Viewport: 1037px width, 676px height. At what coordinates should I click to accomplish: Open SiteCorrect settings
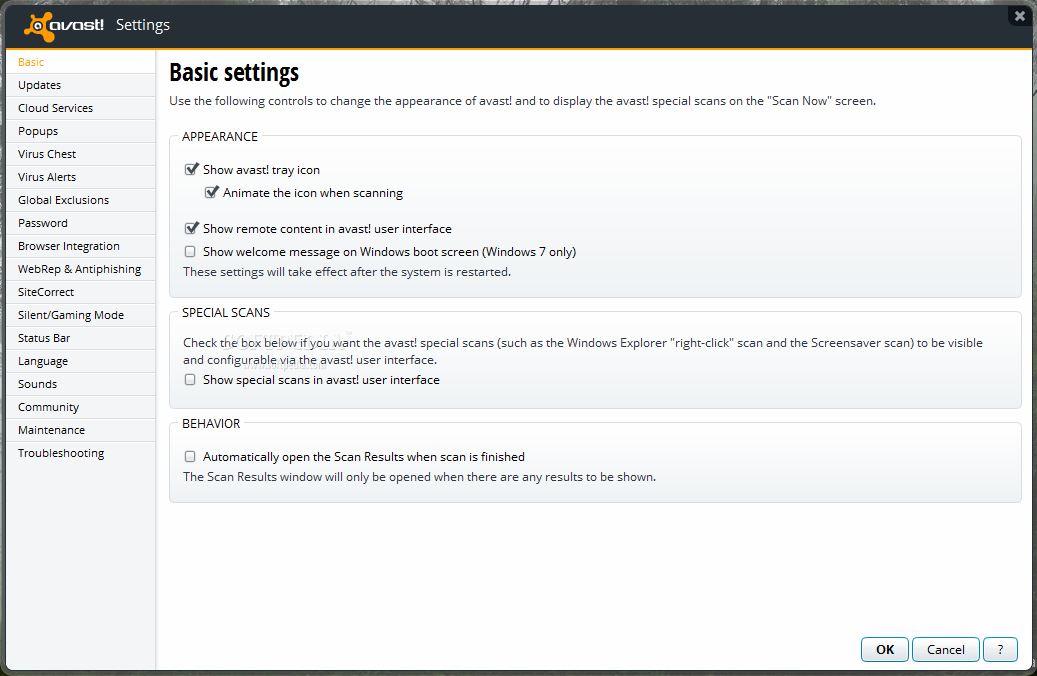click(81, 292)
